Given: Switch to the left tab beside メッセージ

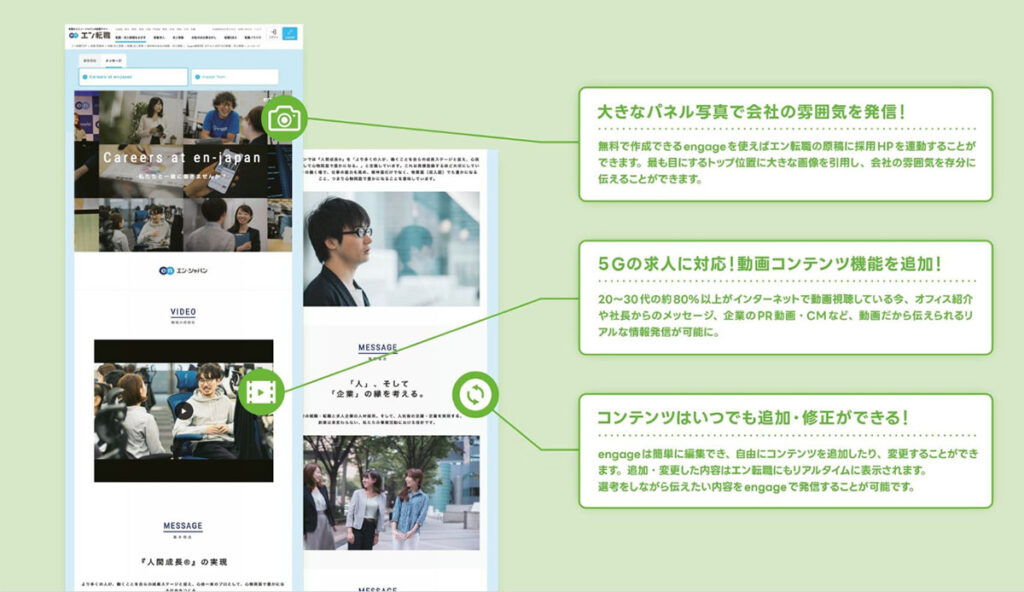Looking at the screenshot, I should [x=90, y=61].
